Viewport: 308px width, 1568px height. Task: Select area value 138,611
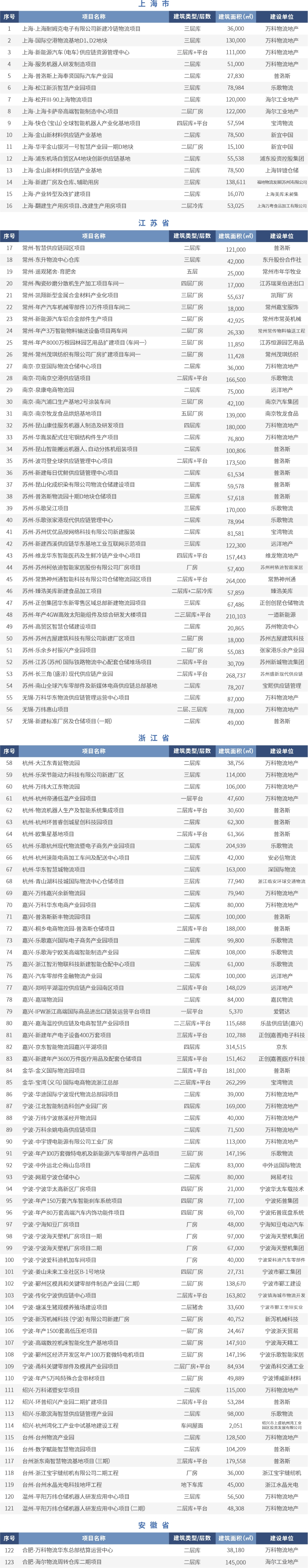pos(236,183)
